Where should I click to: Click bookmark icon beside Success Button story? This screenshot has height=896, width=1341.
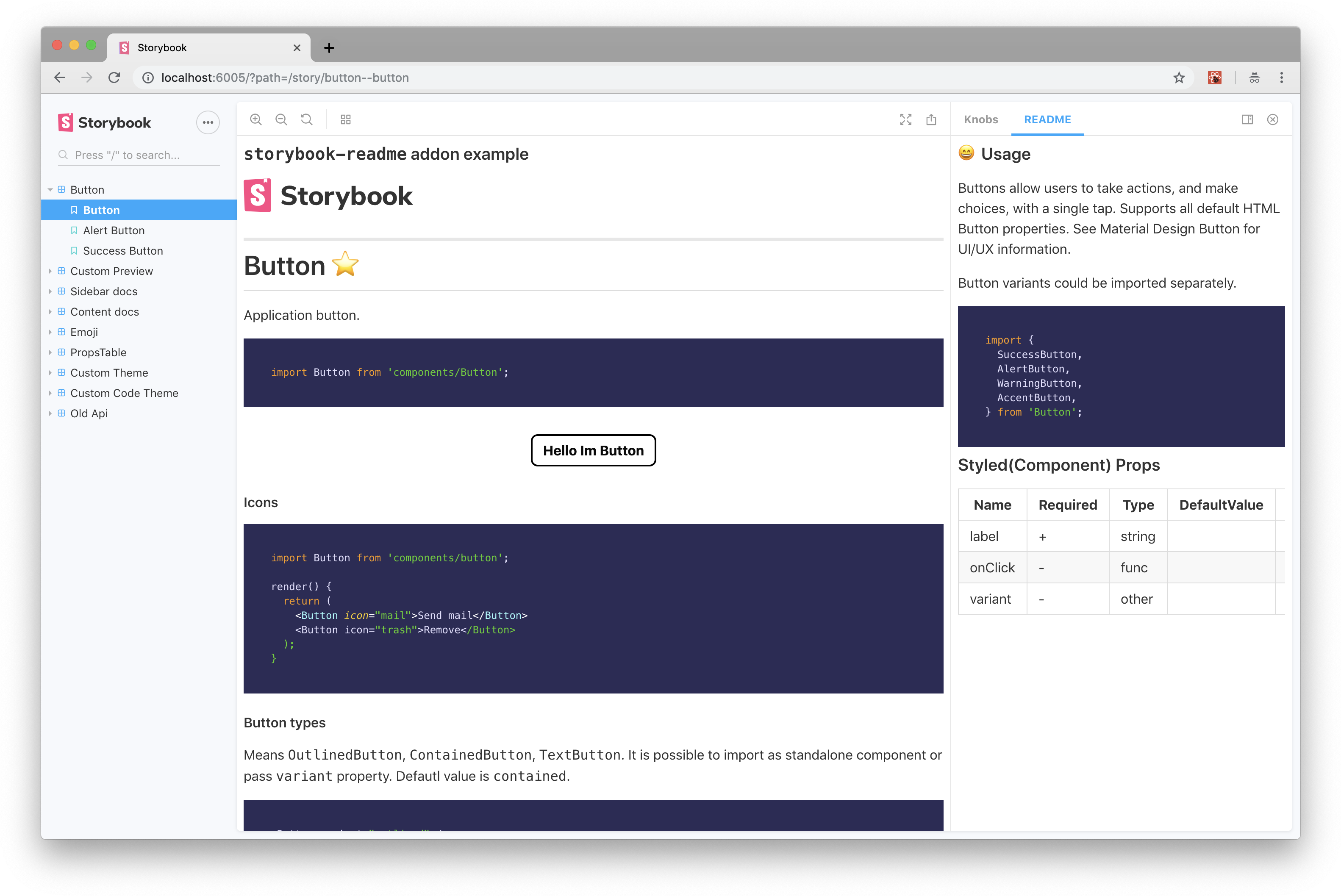pyautogui.click(x=74, y=251)
